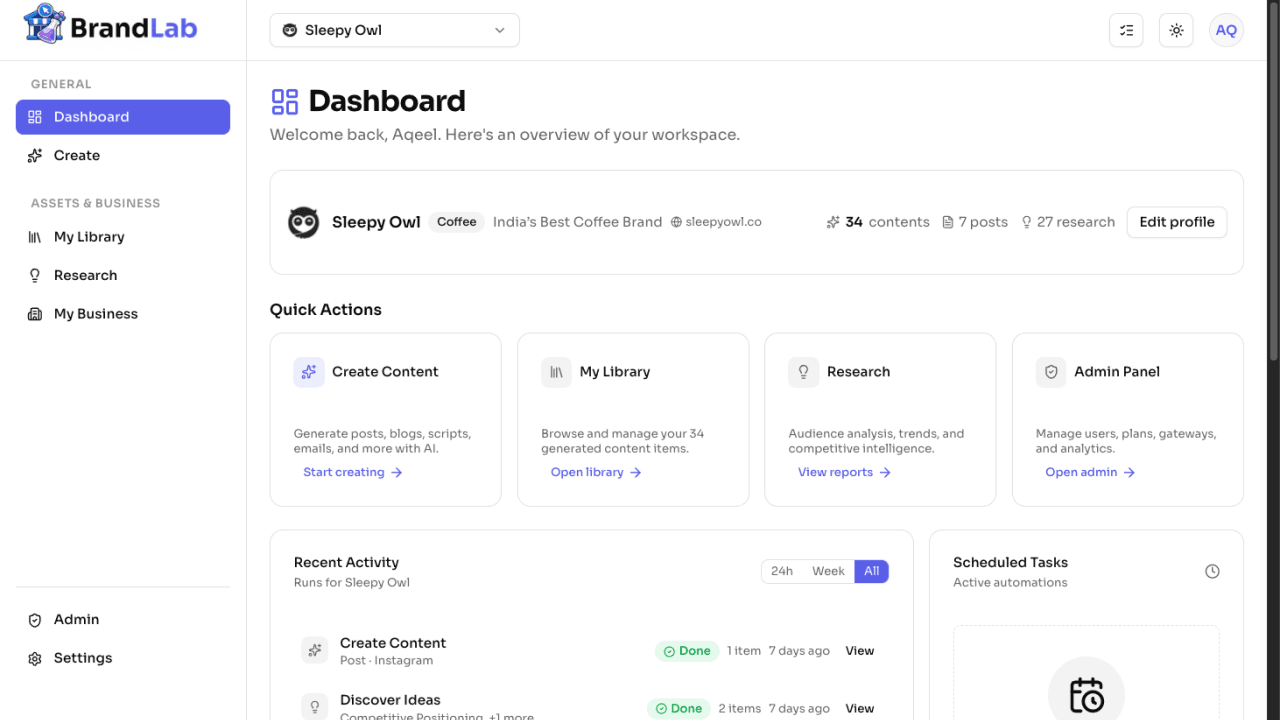Click the calendar-clock icon in Scheduled Tasks
Viewport: 1280px width, 720px height.
coord(1086,695)
